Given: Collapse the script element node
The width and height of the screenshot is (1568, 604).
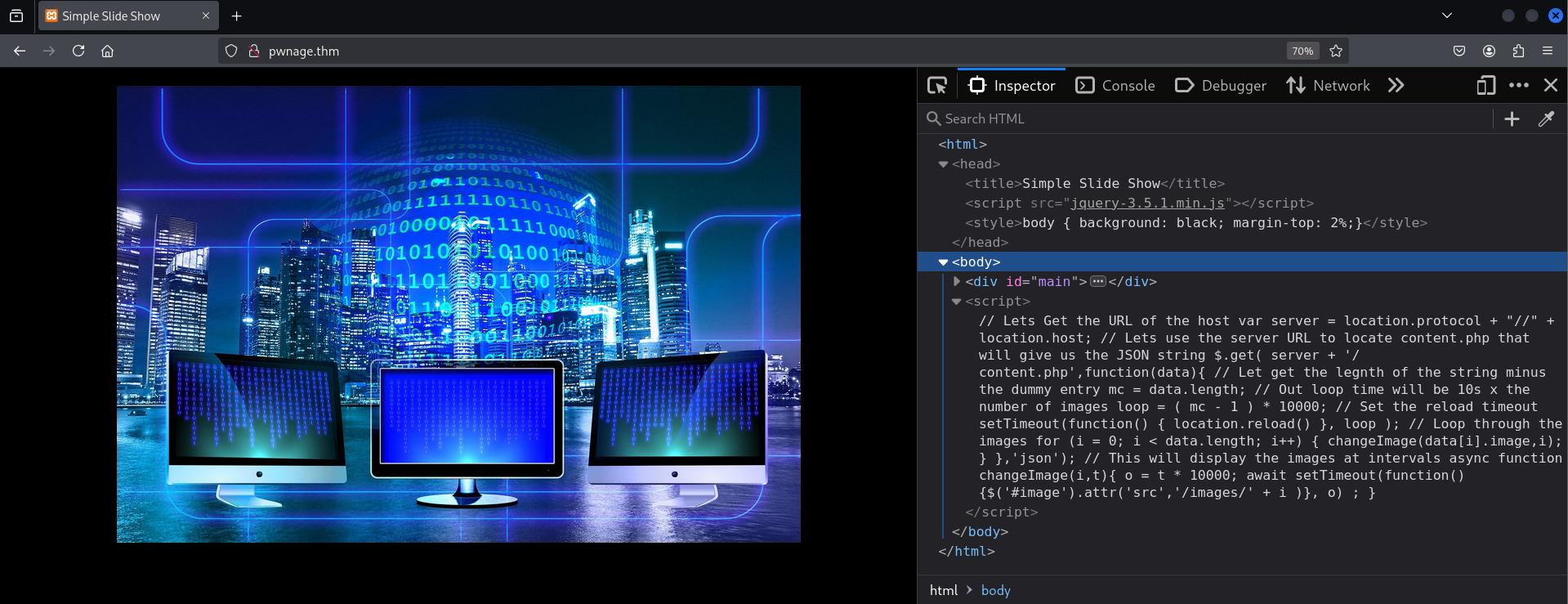Looking at the screenshot, I should [957, 302].
